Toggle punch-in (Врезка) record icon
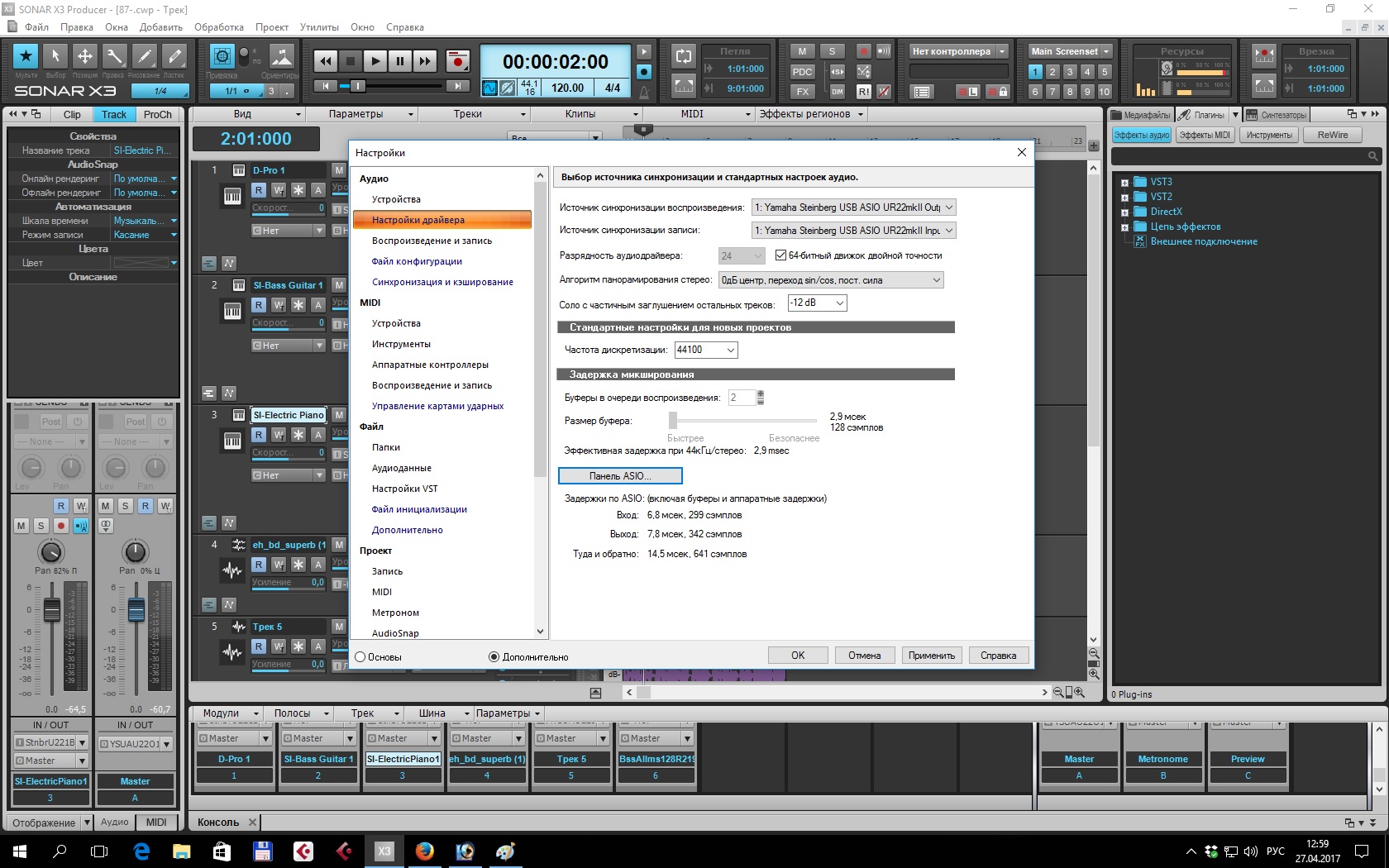Viewport: 1389px width, 868px height. 1264,56
